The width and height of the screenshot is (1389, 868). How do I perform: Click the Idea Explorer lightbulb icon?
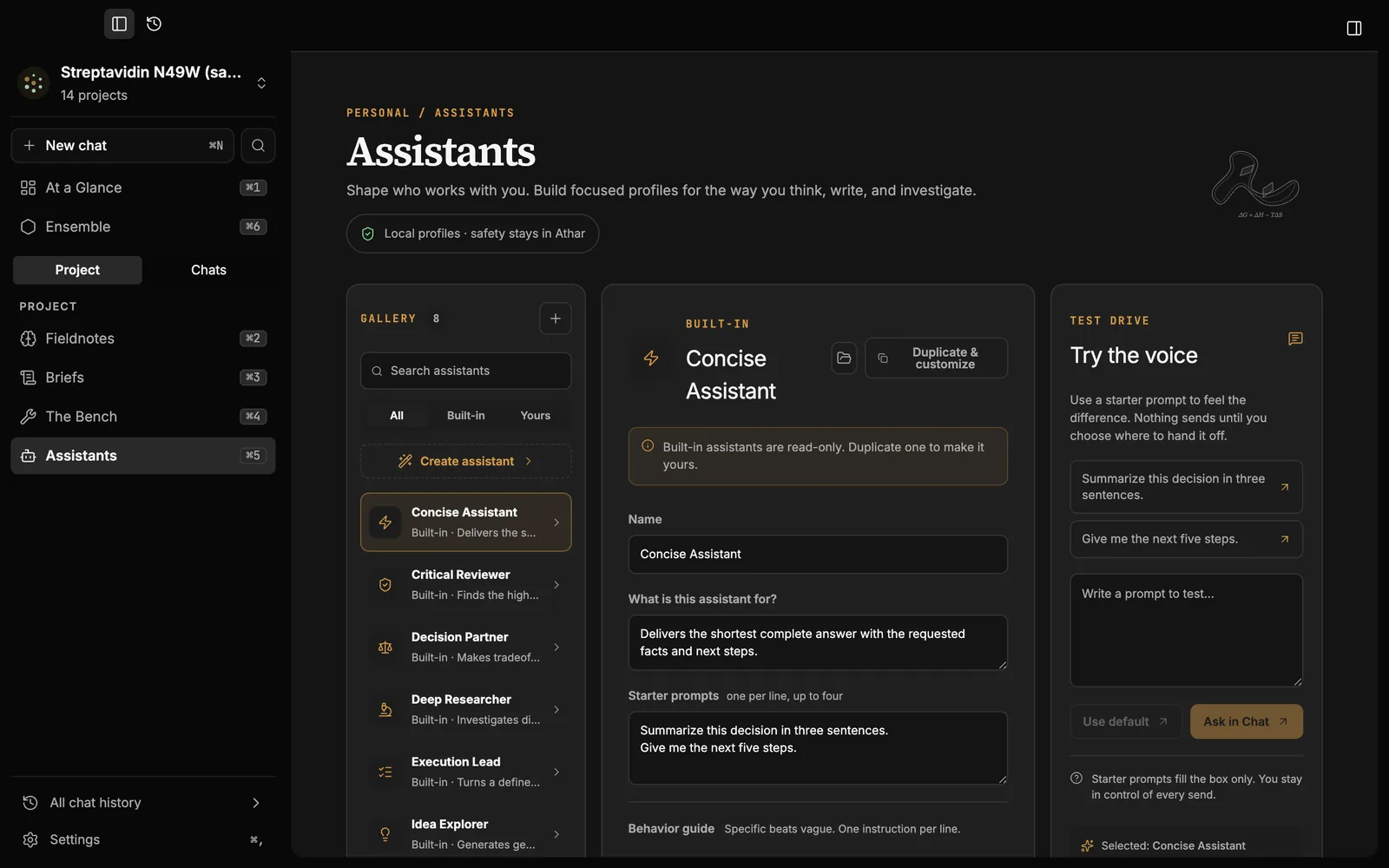click(x=385, y=834)
